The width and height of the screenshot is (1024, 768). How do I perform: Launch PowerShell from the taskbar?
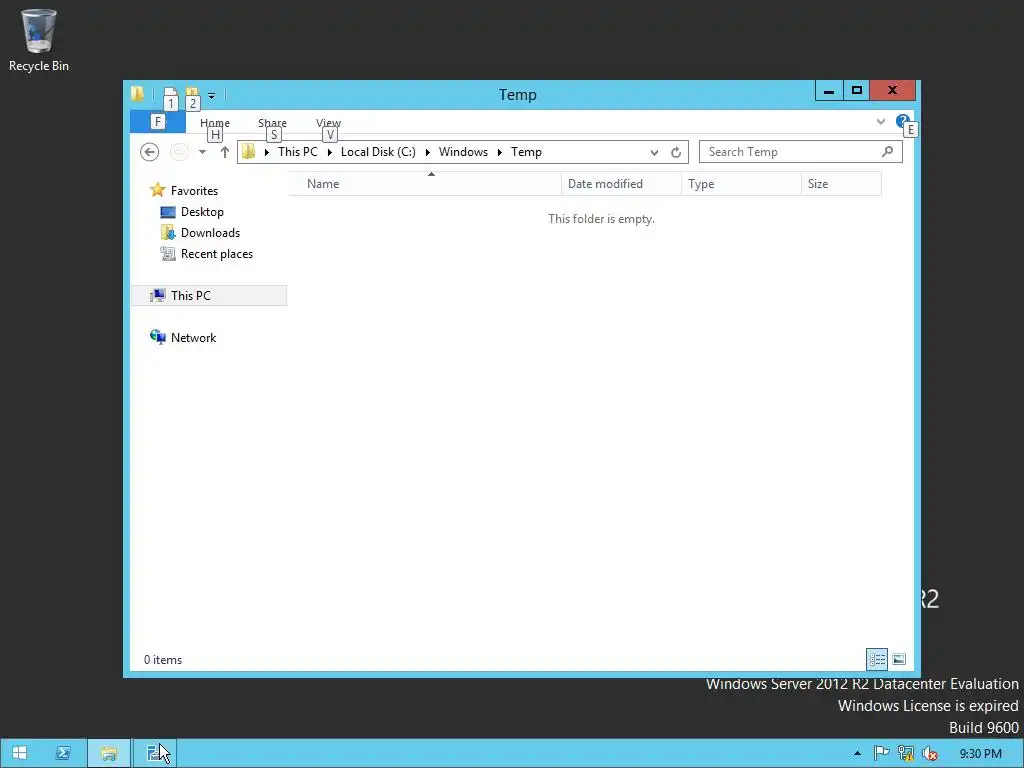tap(63, 753)
